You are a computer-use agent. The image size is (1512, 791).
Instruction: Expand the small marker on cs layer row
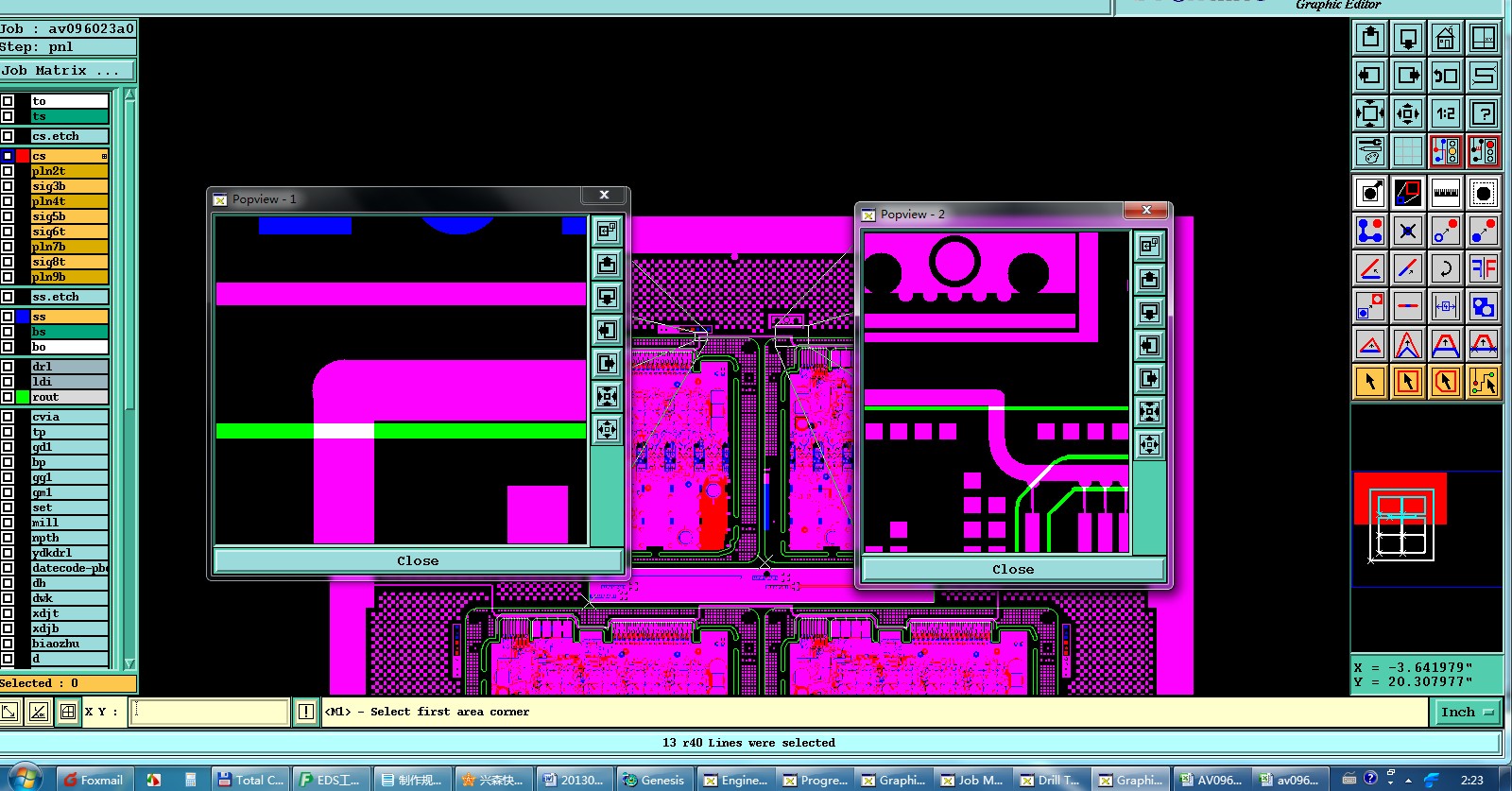pyautogui.click(x=104, y=156)
